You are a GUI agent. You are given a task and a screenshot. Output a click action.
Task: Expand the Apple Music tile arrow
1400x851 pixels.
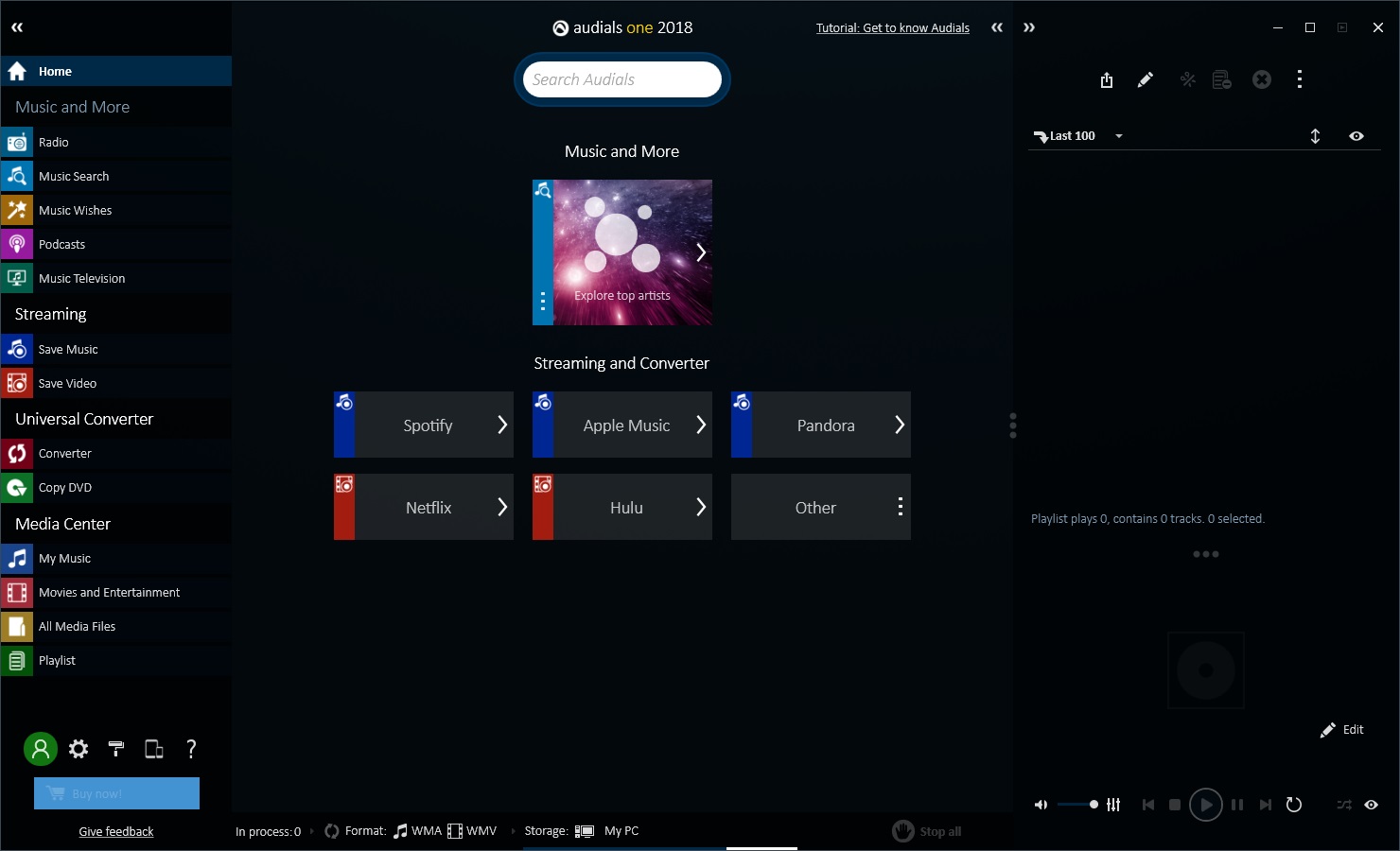coord(701,425)
